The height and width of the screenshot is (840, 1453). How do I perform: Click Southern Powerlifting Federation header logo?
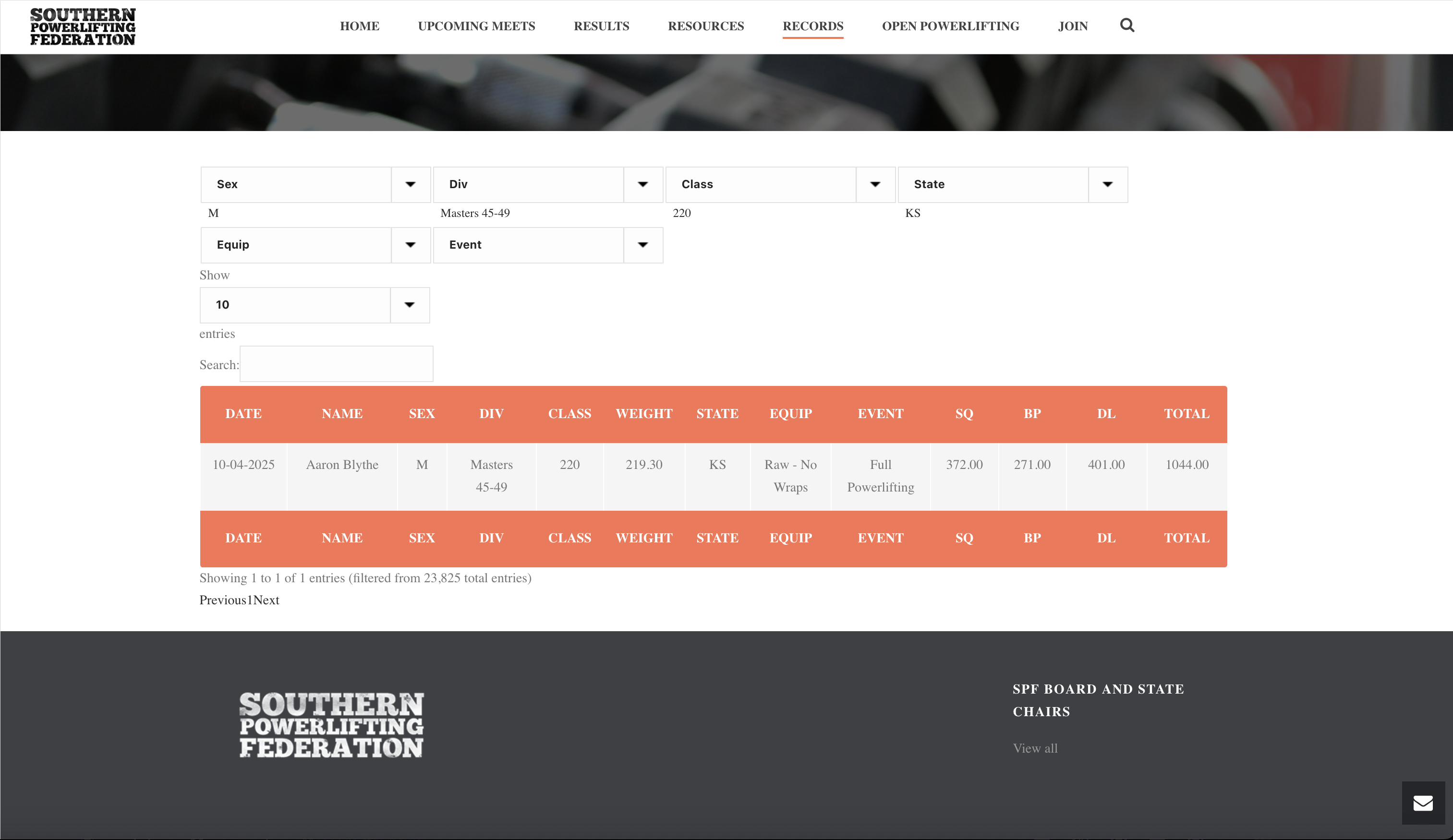tap(83, 26)
